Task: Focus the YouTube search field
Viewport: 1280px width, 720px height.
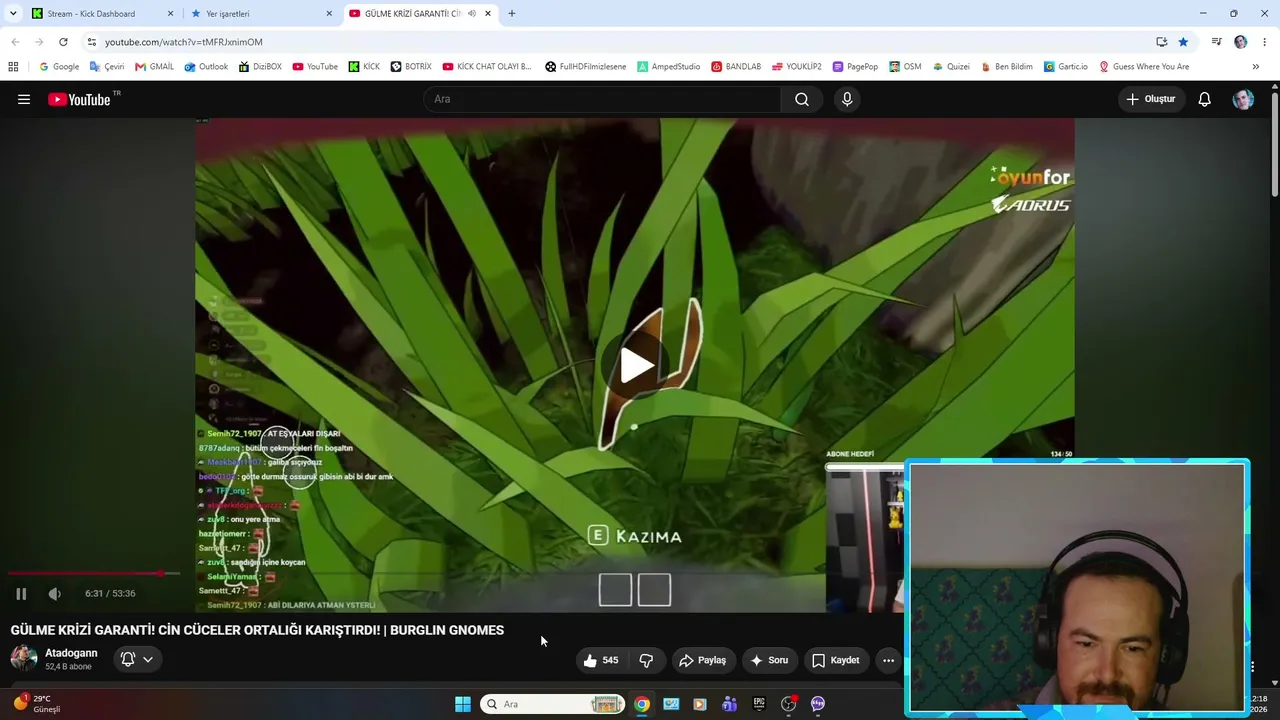Action: [x=602, y=99]
